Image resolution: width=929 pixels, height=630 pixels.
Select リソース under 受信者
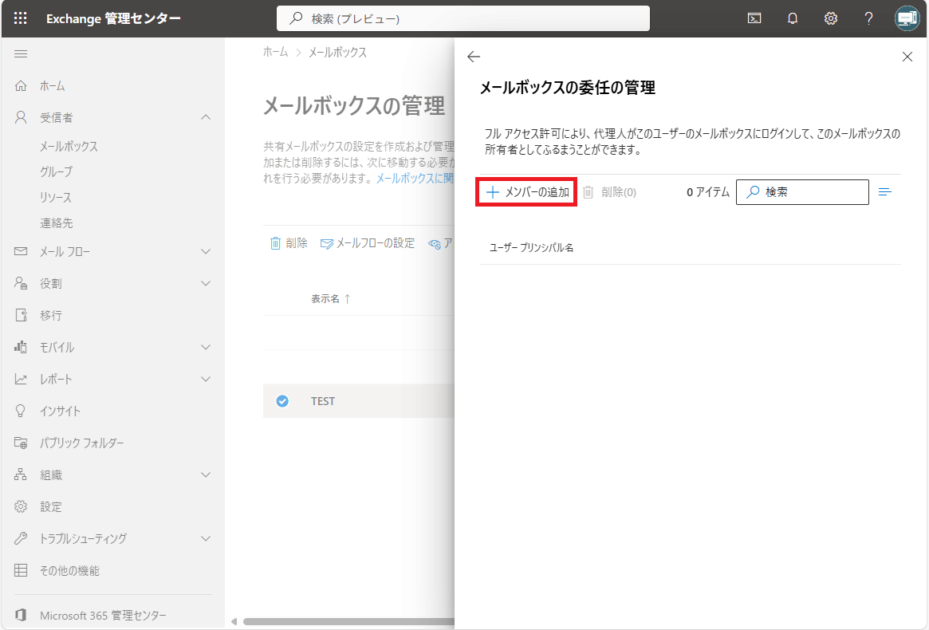pos(56,197)
